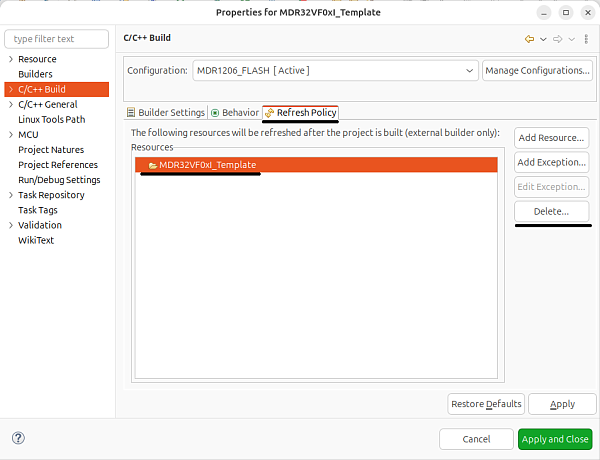Click the Add Resource button
The height and width of the screenshot is (460, 600).
pos(551,137)
